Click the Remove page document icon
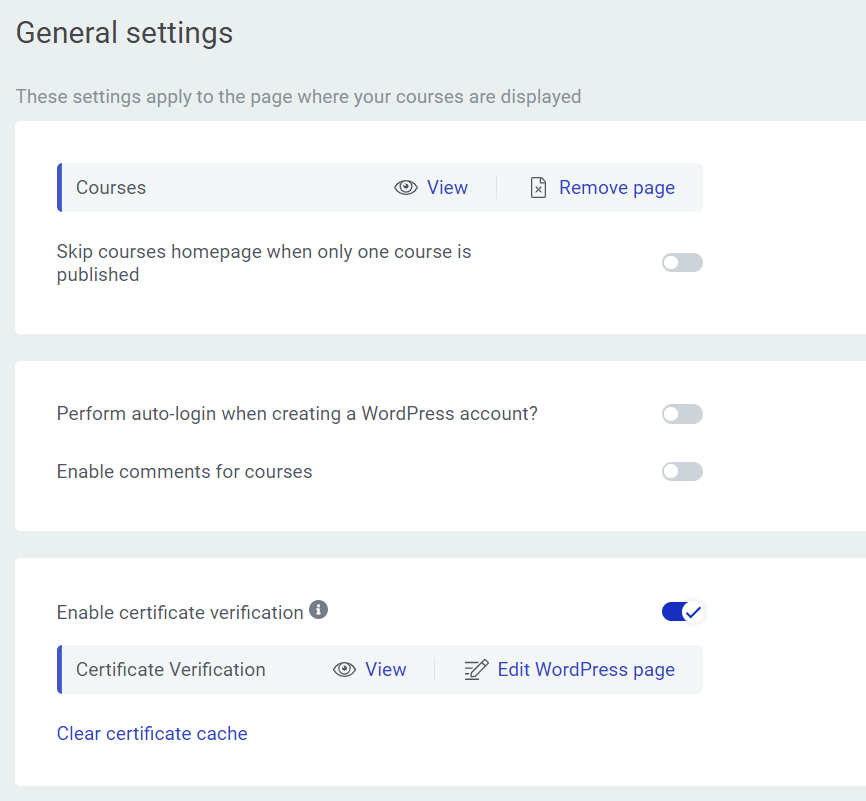The width and height of the screenshot is (866, 801). click(x=538, y=188)
